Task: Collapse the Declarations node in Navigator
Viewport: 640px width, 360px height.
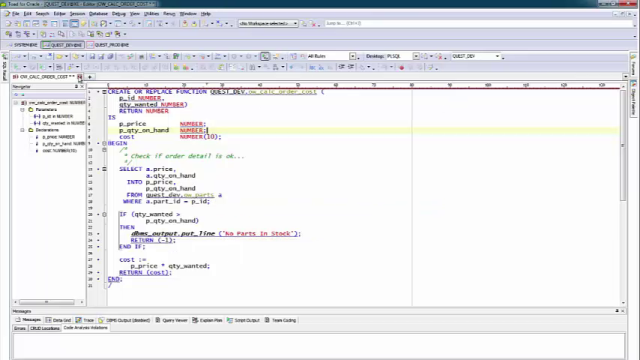Action: [22, 130]
